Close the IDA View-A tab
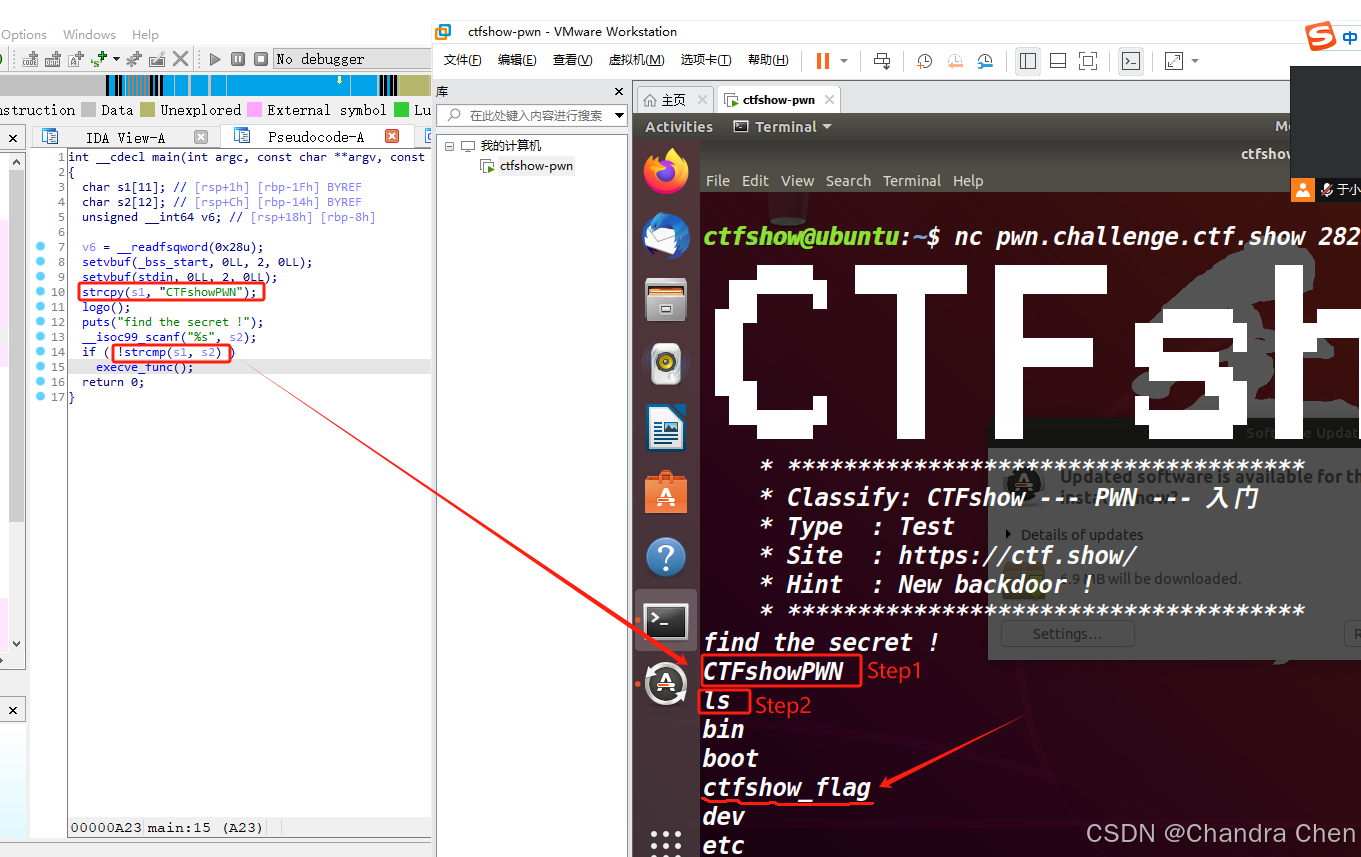This screenshot has height=857, width=1361. coord(201,137)
